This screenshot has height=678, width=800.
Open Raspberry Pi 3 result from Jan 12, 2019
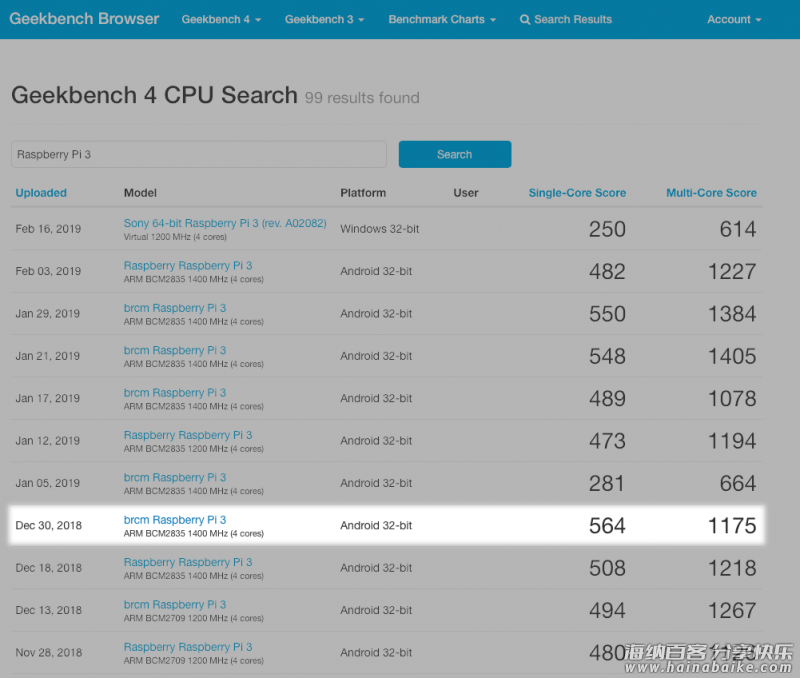click(188, 435)
